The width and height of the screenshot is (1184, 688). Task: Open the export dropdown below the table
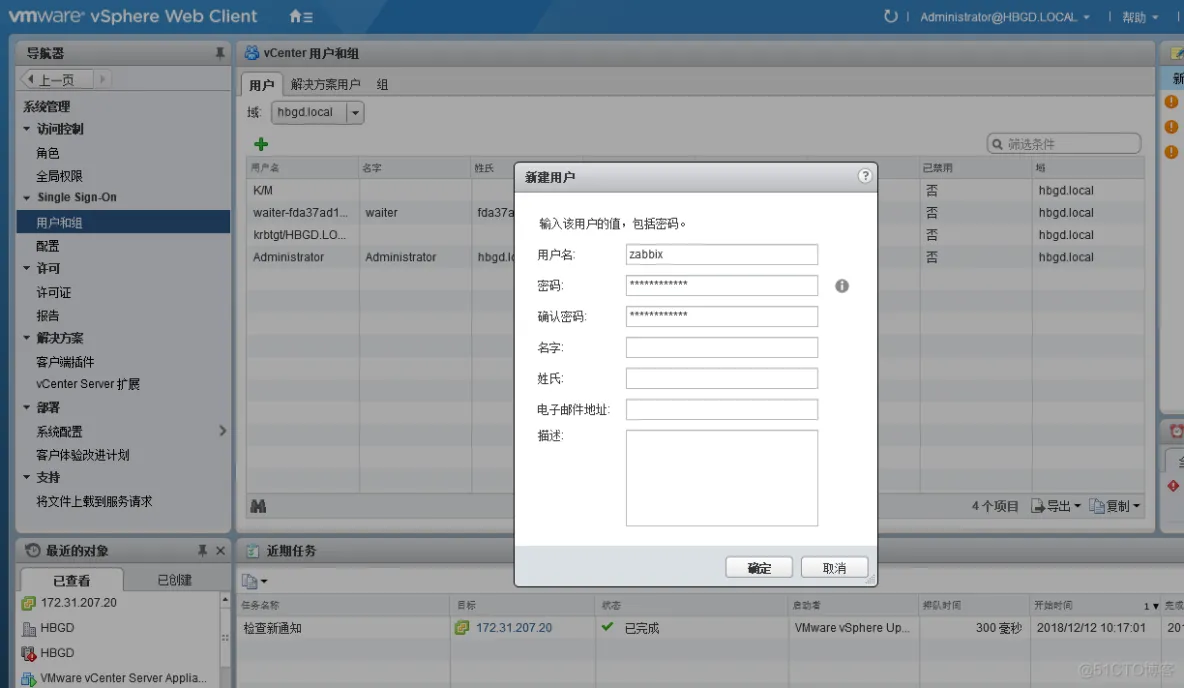tap(1056, 506)
